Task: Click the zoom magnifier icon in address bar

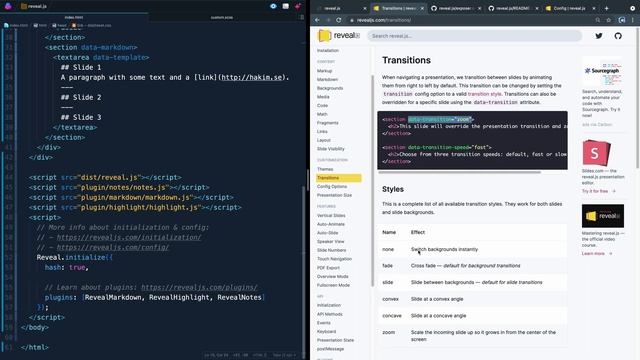Action: [598, 20]
